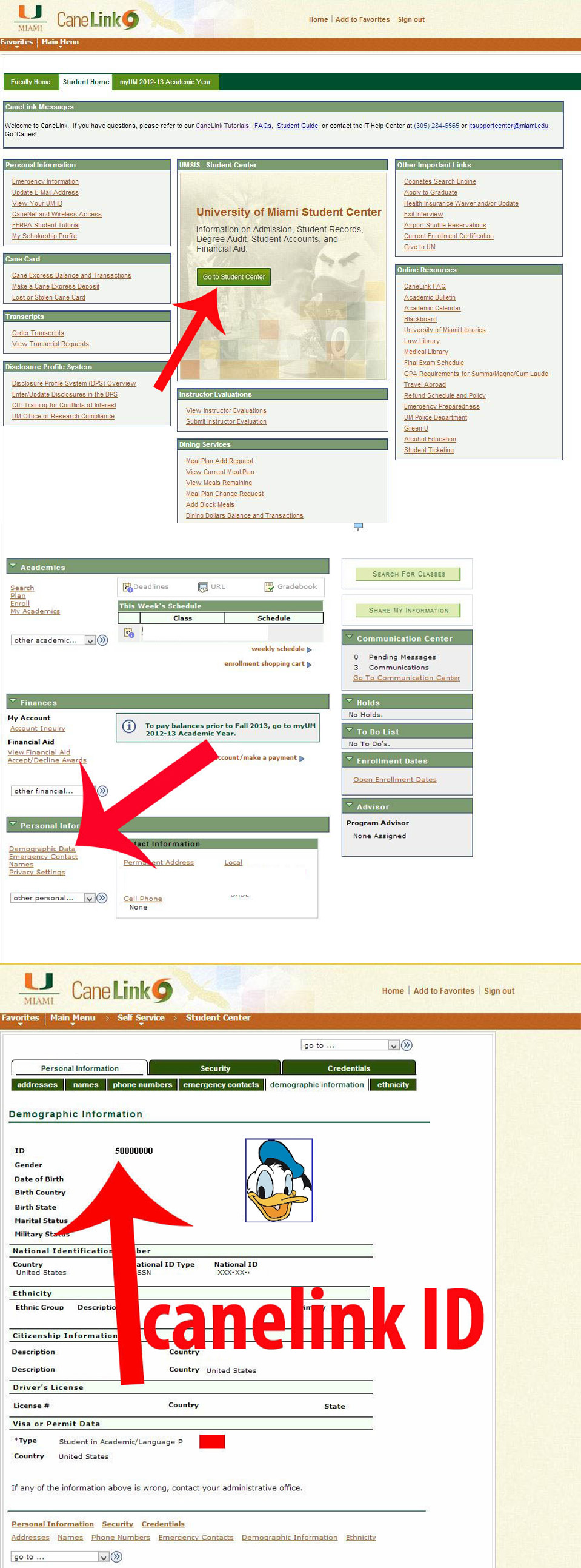Image resolution: width=581 pixels, height=1568 pixels.
Task: Open the names sub-tab
Action: (x=86, y=1085)
